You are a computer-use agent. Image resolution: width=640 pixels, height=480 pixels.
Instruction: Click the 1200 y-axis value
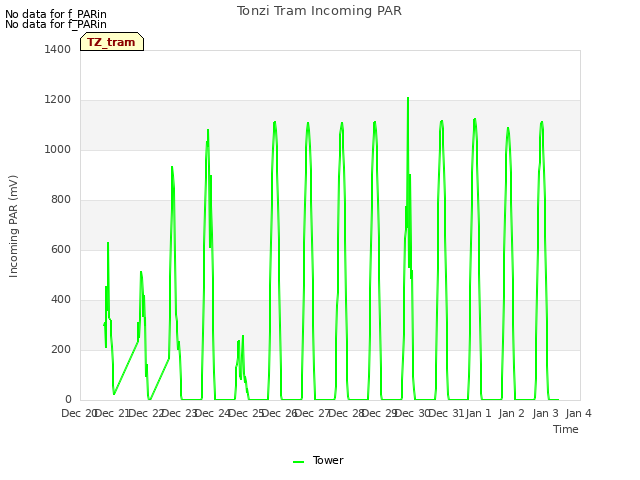(58, 100)
